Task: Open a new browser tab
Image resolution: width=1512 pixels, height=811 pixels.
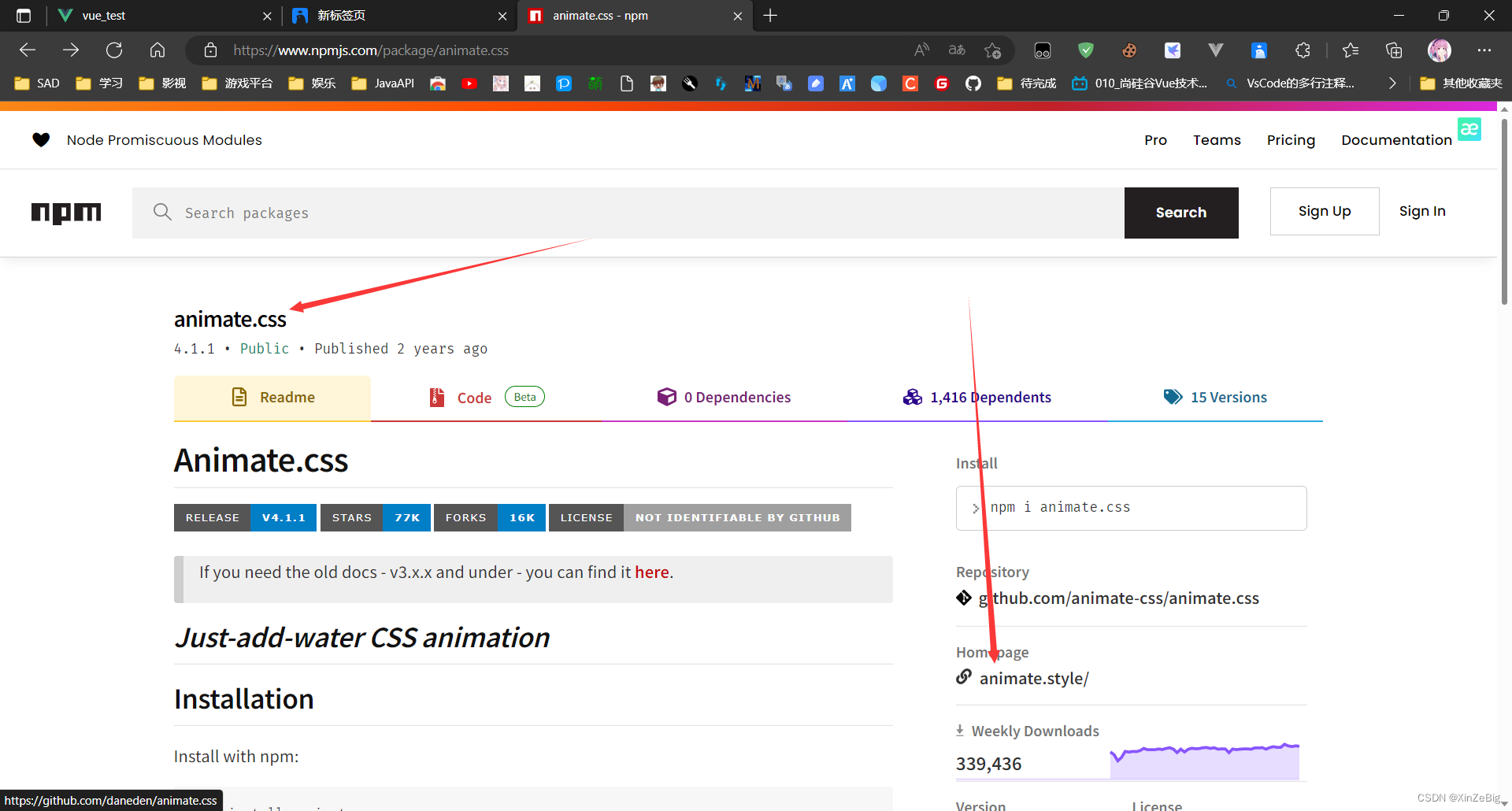Action: [x=770, y=16]
